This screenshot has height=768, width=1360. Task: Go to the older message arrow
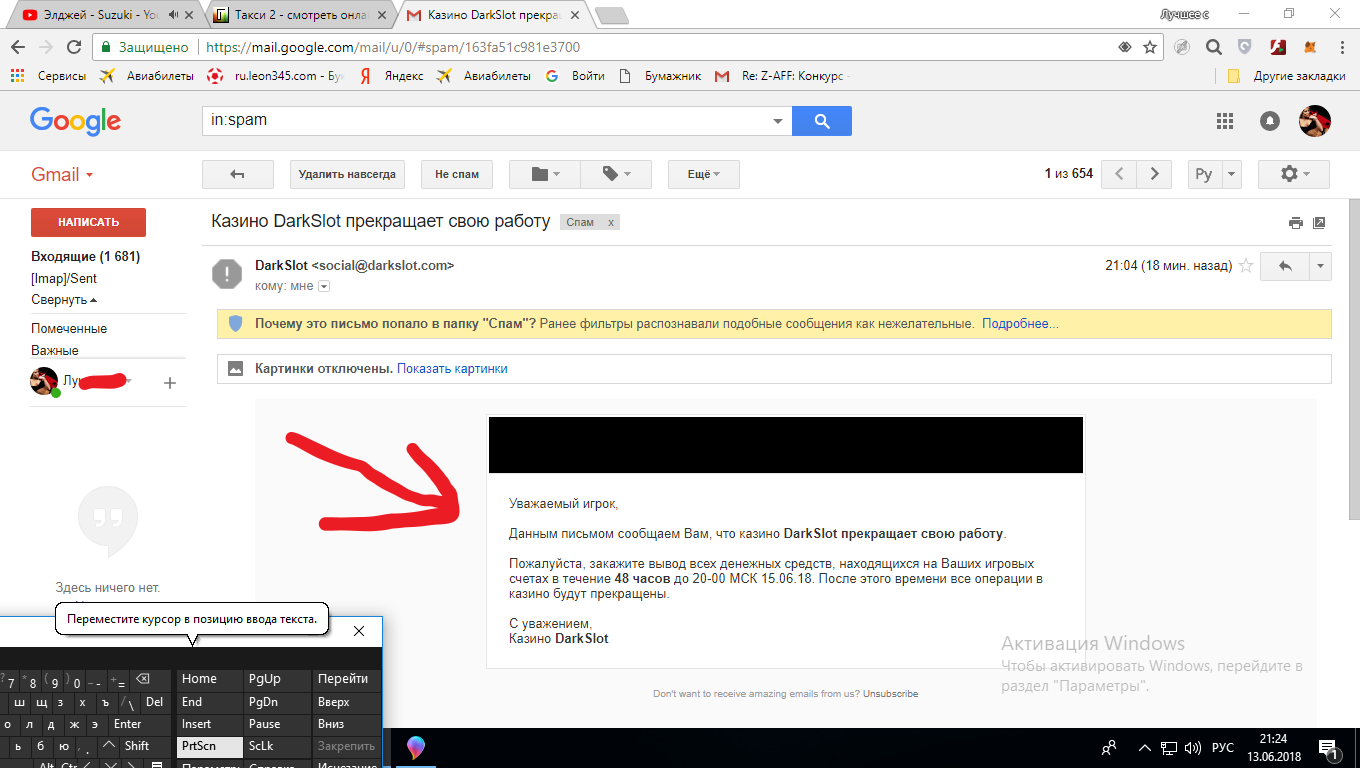pyautogui.click(x=1154, y=174)
